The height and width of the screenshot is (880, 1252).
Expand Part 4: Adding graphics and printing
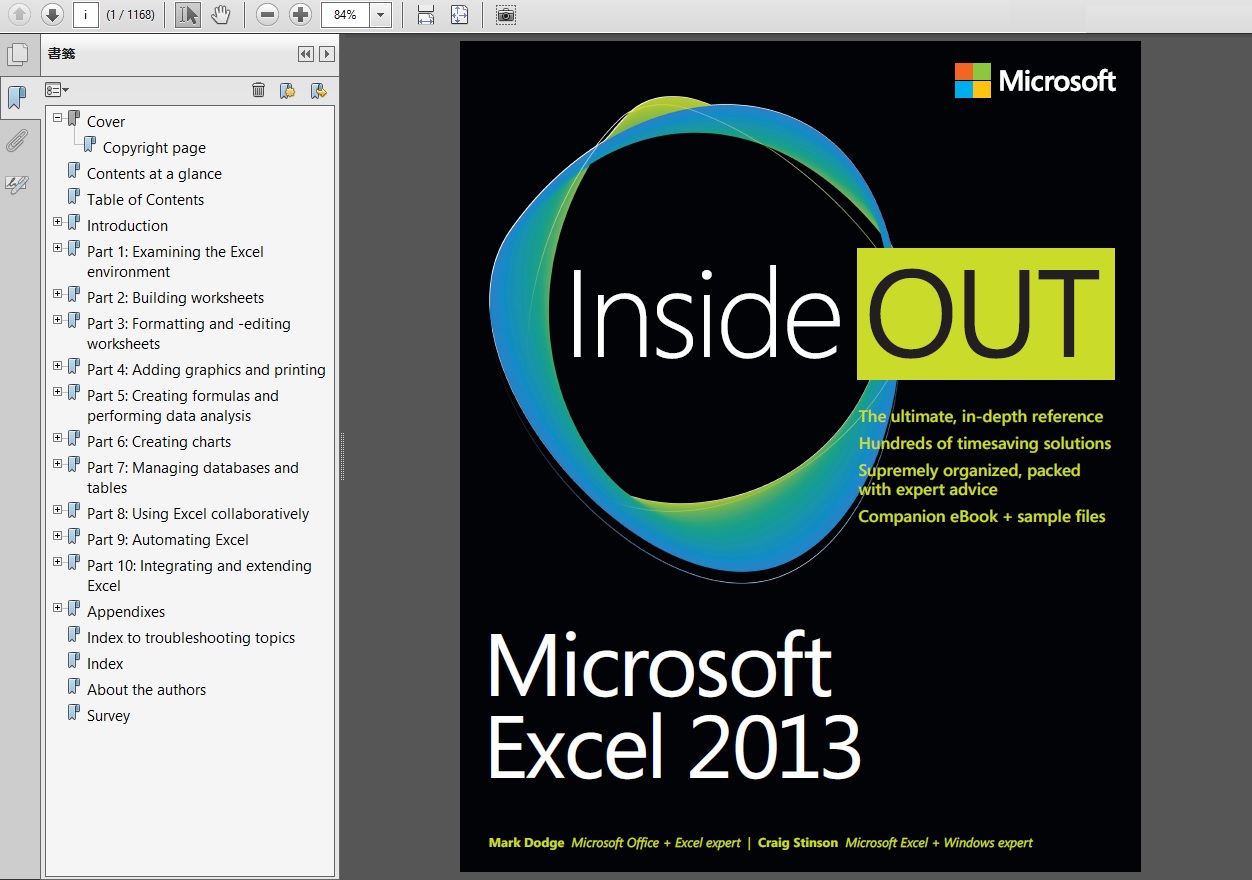(58, 366)
